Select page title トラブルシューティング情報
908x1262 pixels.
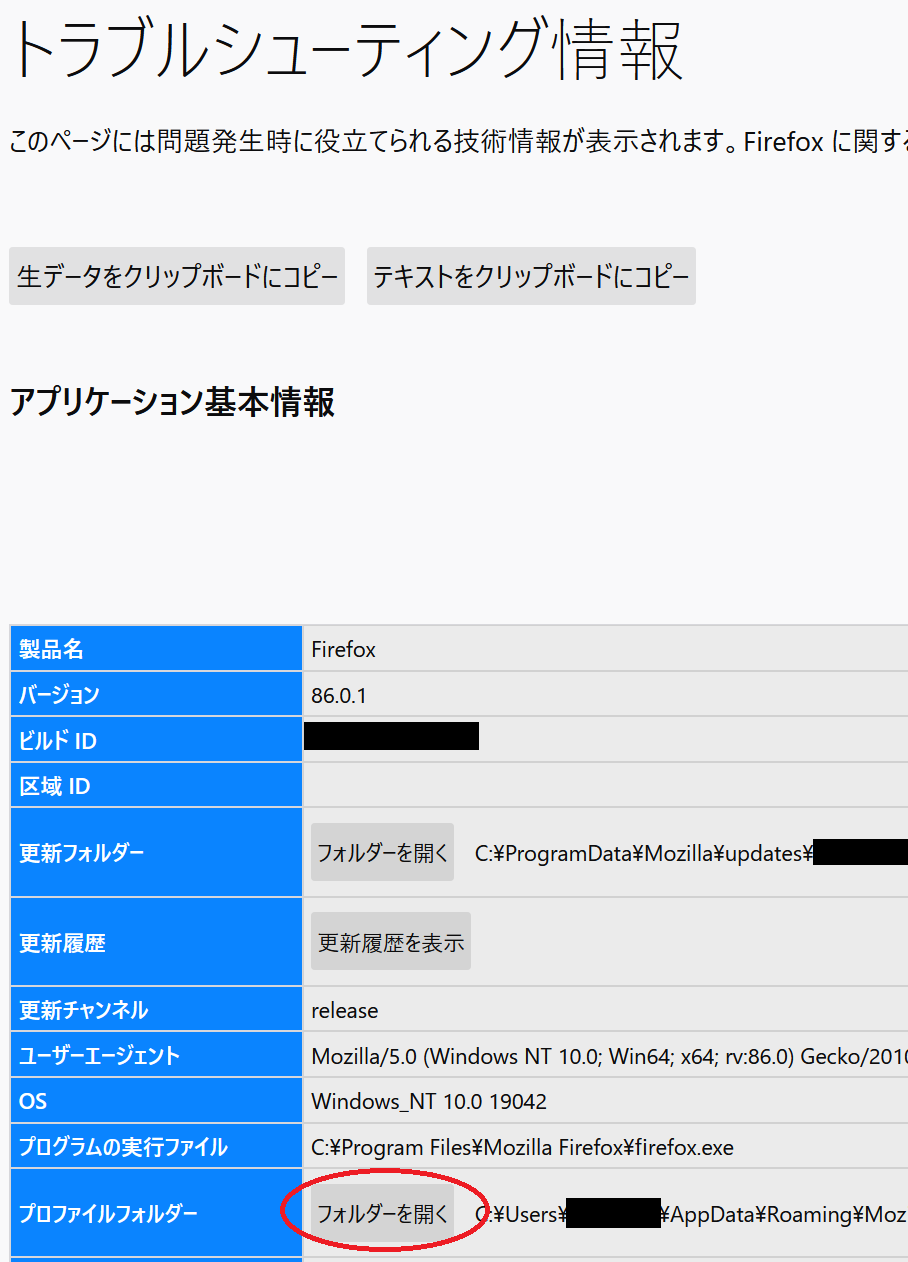point(346,50)
